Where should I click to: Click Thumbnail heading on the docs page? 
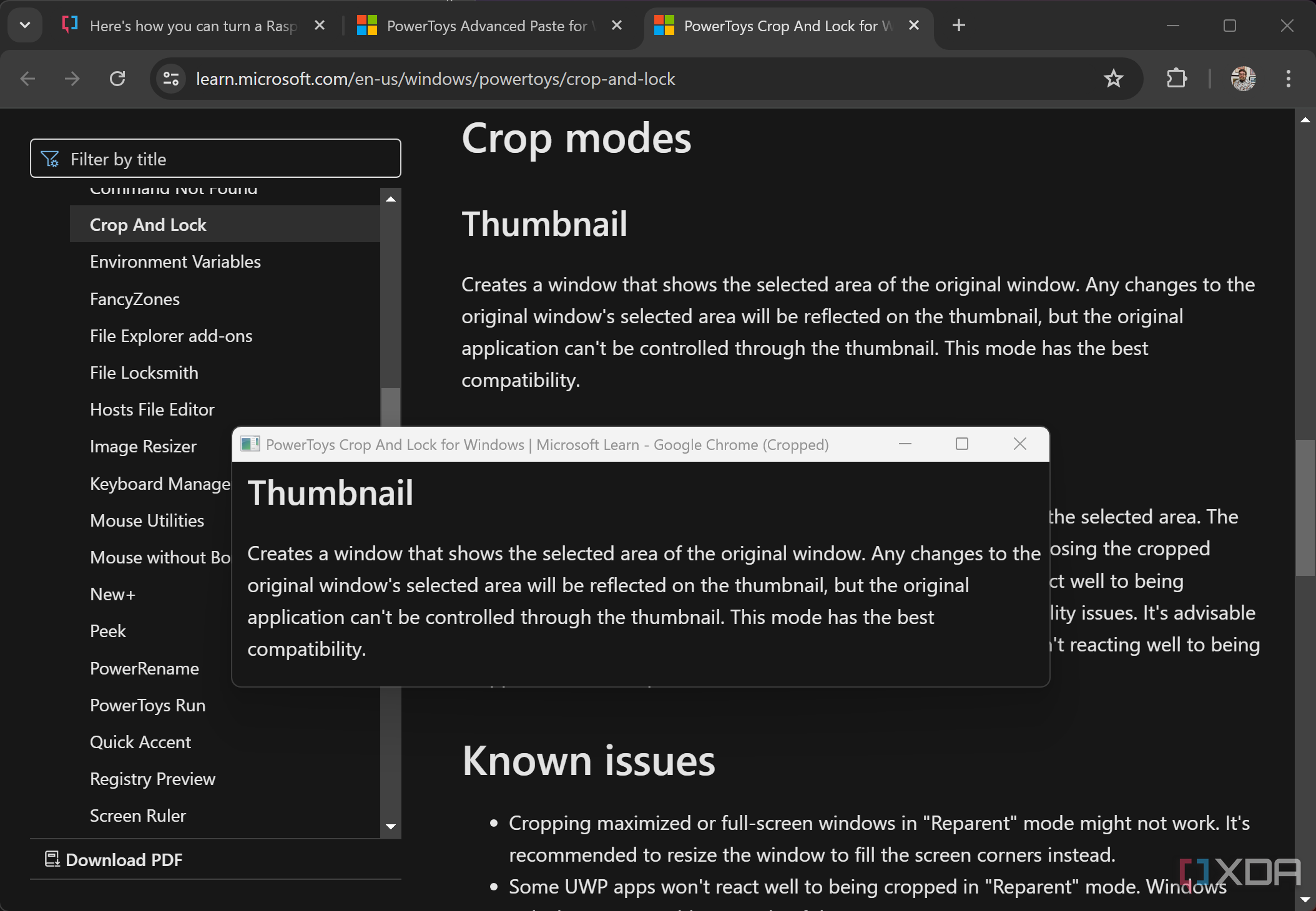coord(544,224)
